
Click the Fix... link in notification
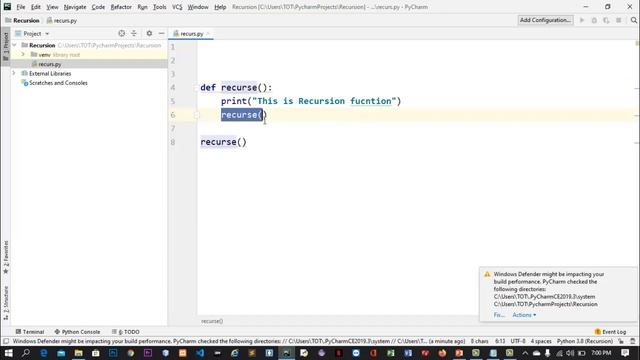click(x=499, y=315)
